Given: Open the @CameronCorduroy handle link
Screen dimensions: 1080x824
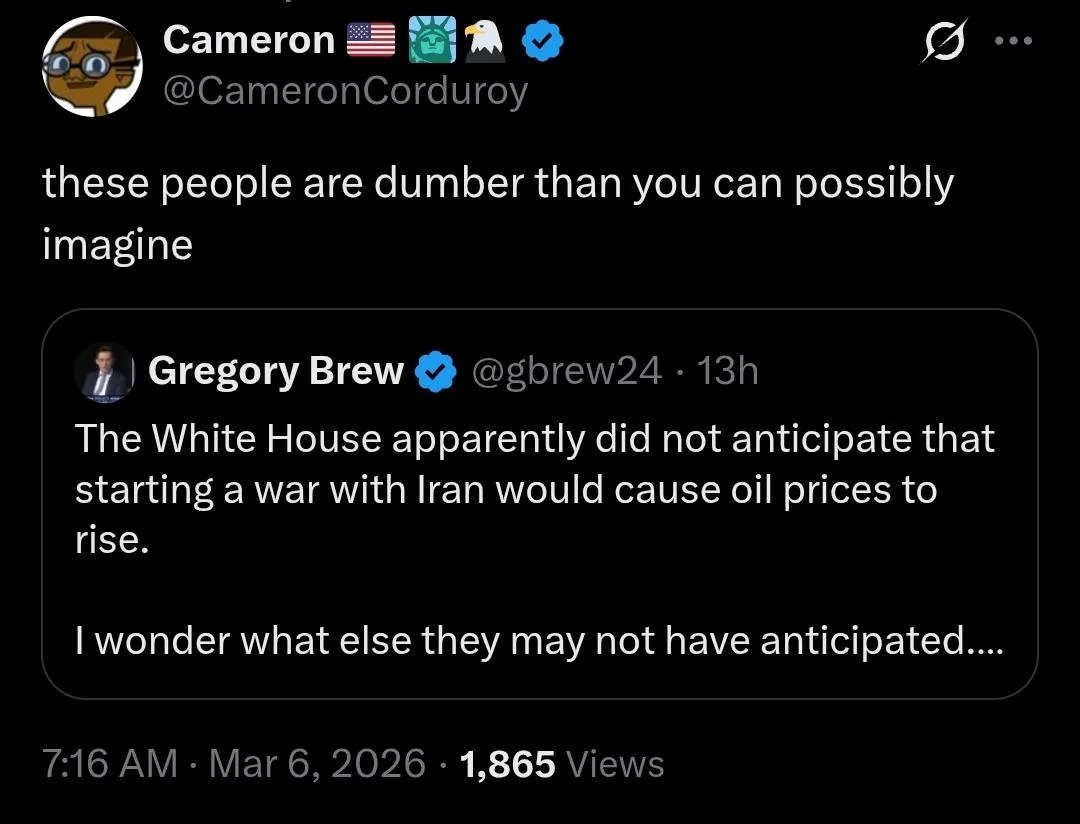Looking at the screenshot, I should [344, 91].
